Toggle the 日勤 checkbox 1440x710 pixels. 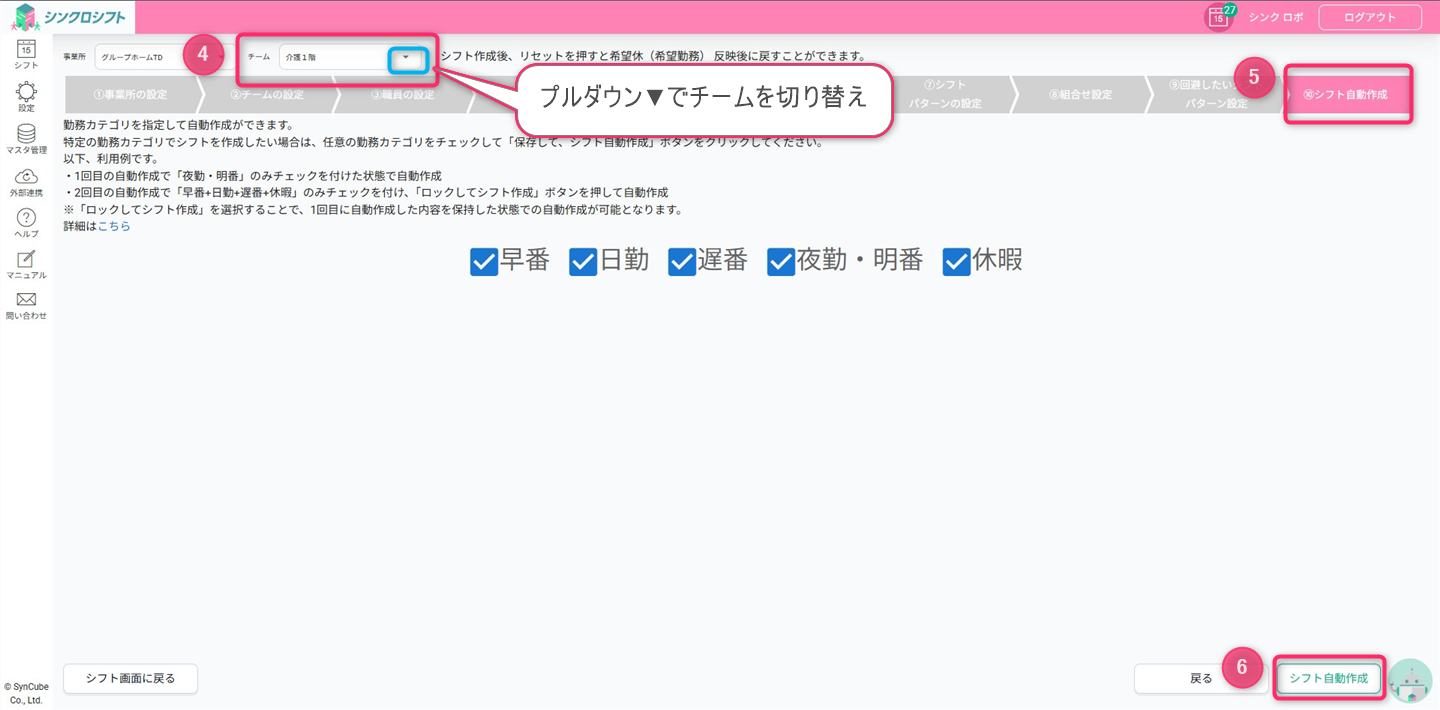(x=583, y=261)
